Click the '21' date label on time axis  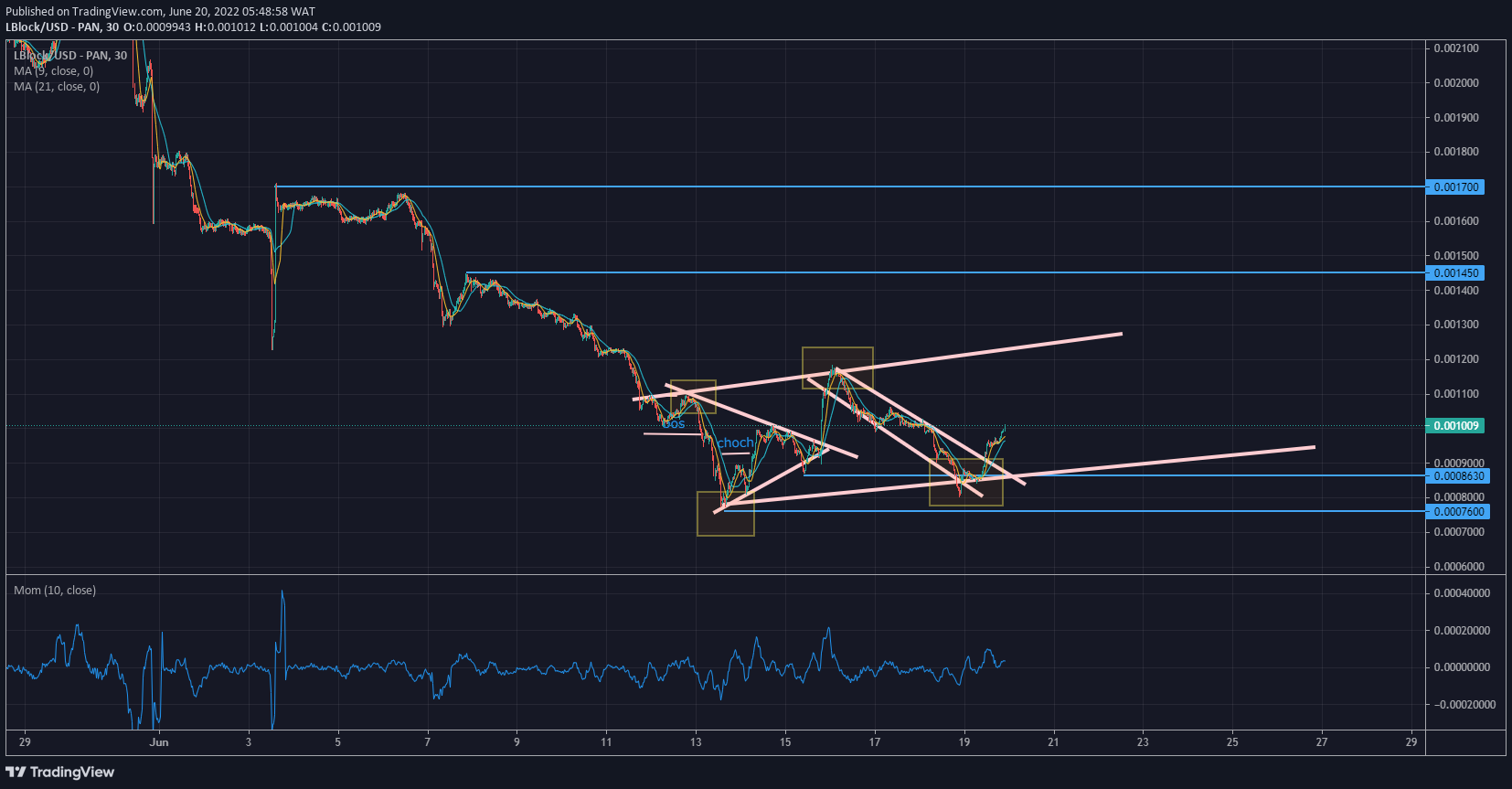pyautogui.click(x=1053, y=741)
